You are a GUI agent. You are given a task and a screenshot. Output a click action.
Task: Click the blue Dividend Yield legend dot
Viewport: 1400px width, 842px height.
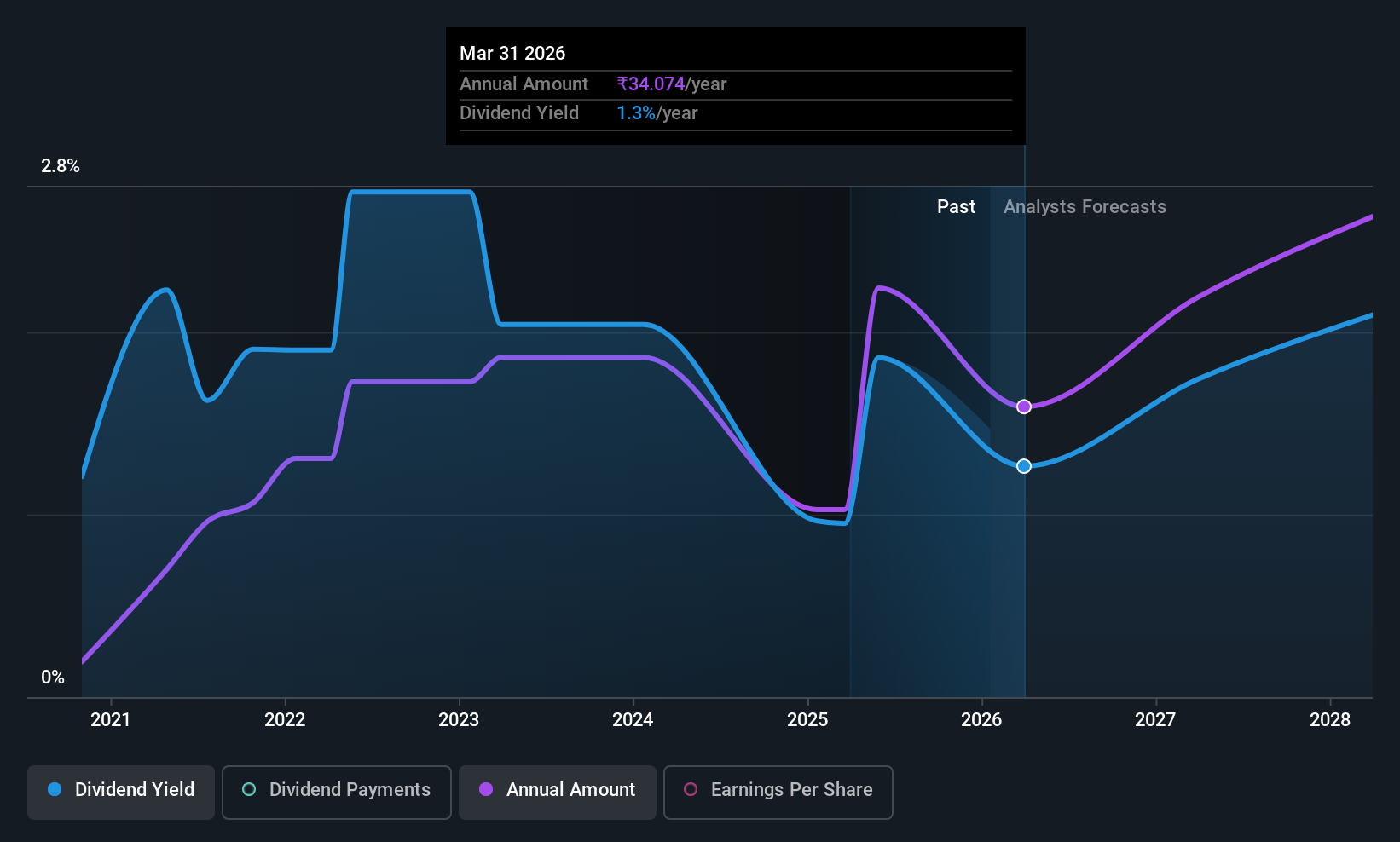[55, 789]
